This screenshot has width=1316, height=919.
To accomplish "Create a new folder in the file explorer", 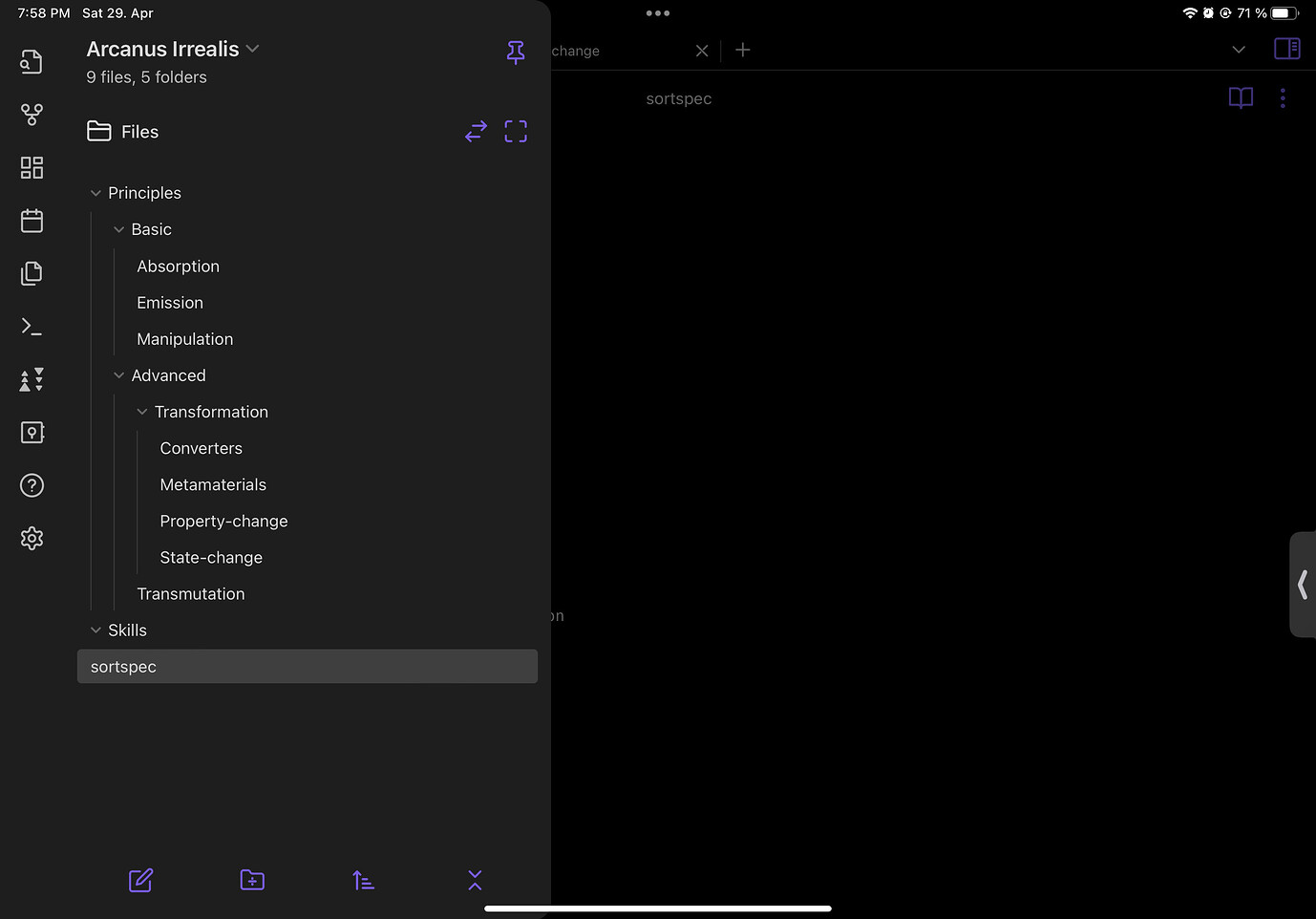I will (251, 880).
